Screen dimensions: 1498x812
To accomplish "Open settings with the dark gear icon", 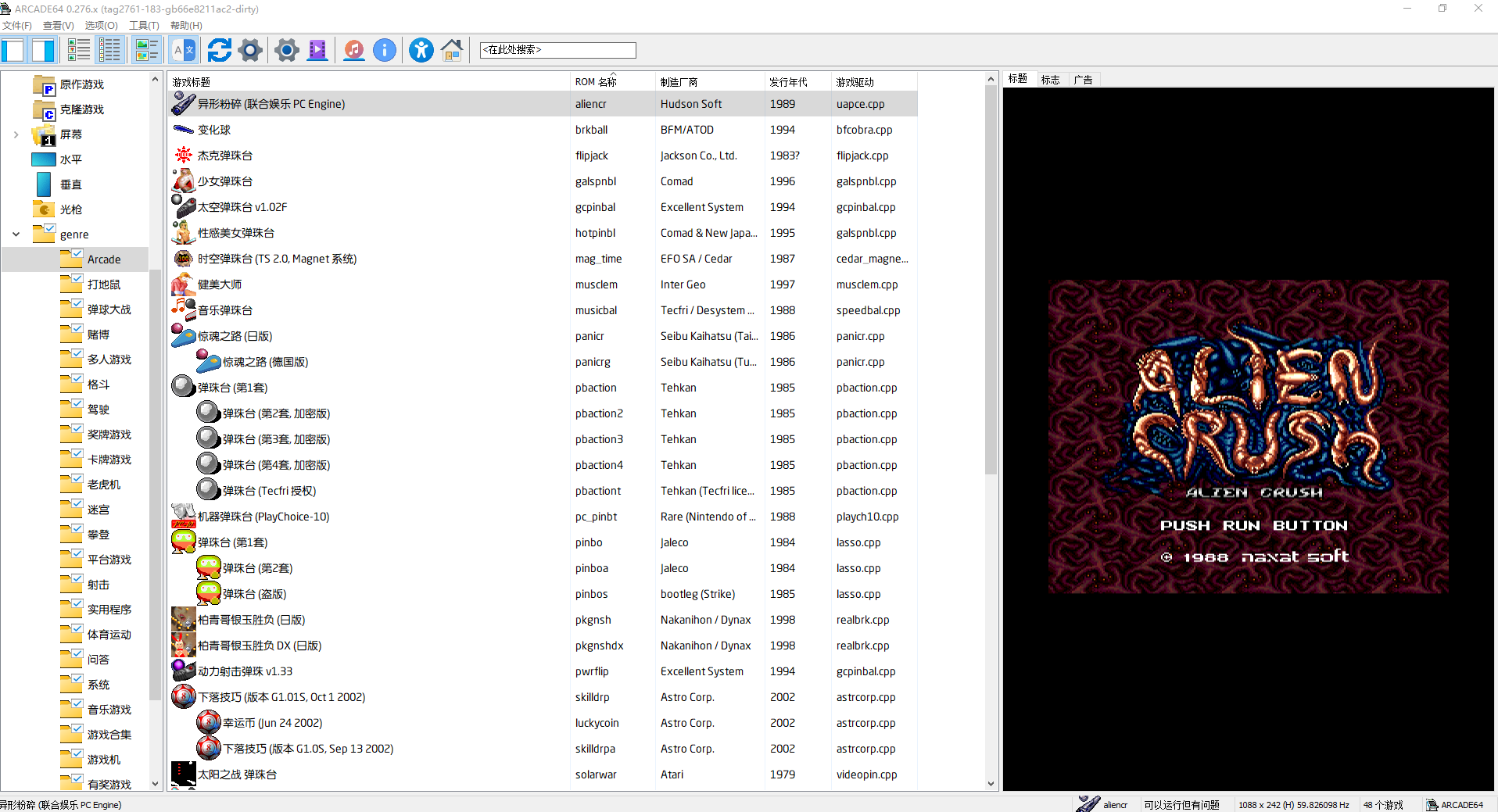I will [x=250, y=50].
